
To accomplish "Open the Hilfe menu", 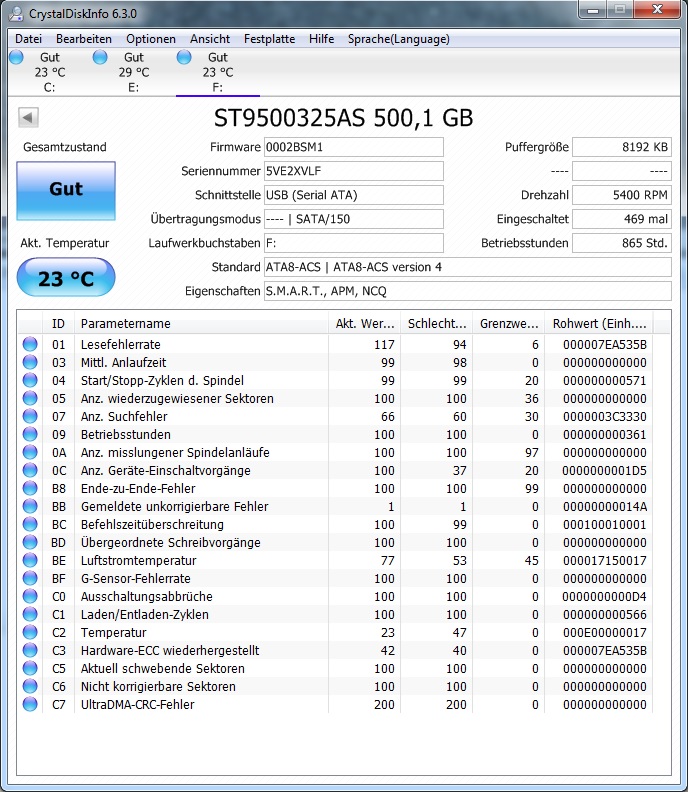I will point(321,39).
